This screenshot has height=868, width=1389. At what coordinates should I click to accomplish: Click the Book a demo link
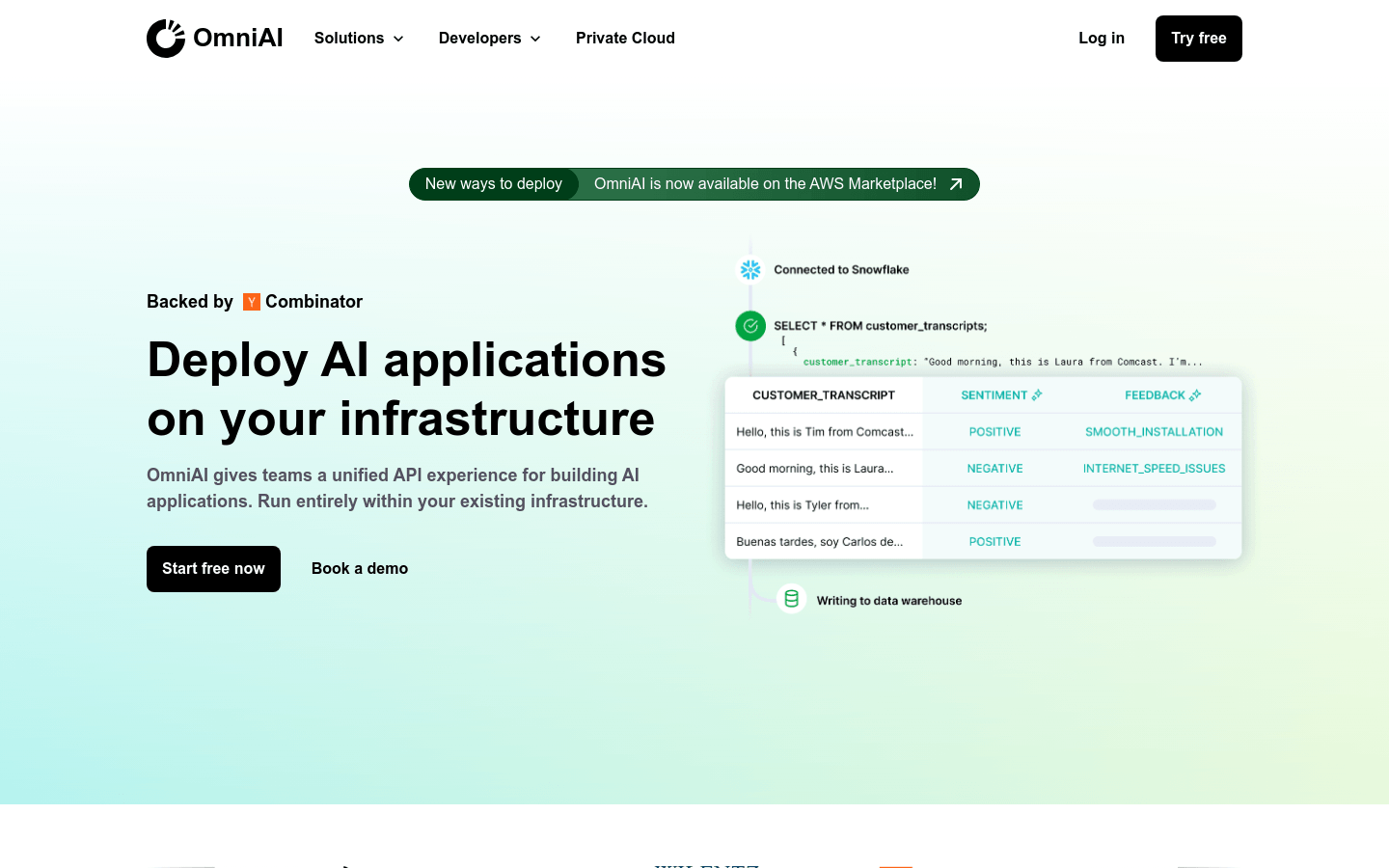click(360, 569)
